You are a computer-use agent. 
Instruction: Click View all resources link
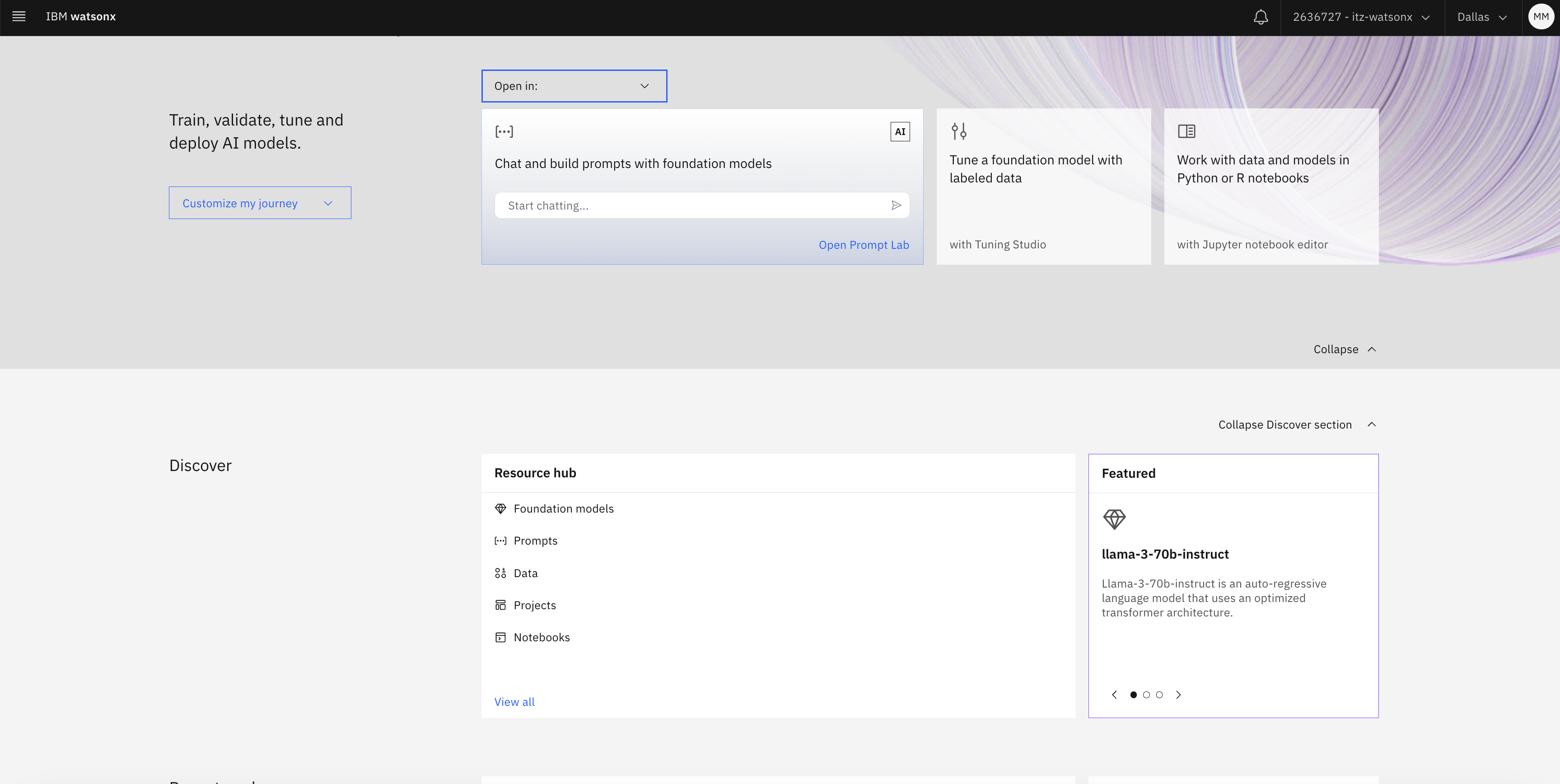[514, 702]
